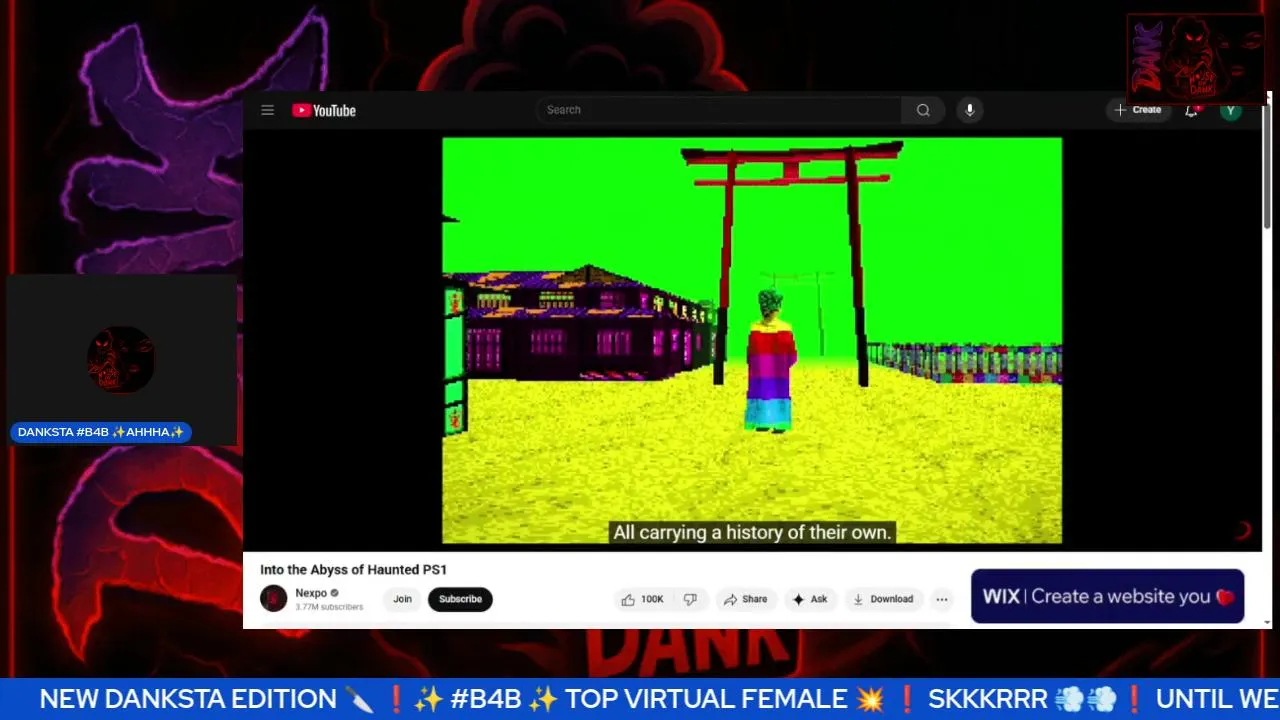Open the Nexpo channel name link
Image resolution: width=1280 pixels, height=720 pixels.
tap(311, 593)
